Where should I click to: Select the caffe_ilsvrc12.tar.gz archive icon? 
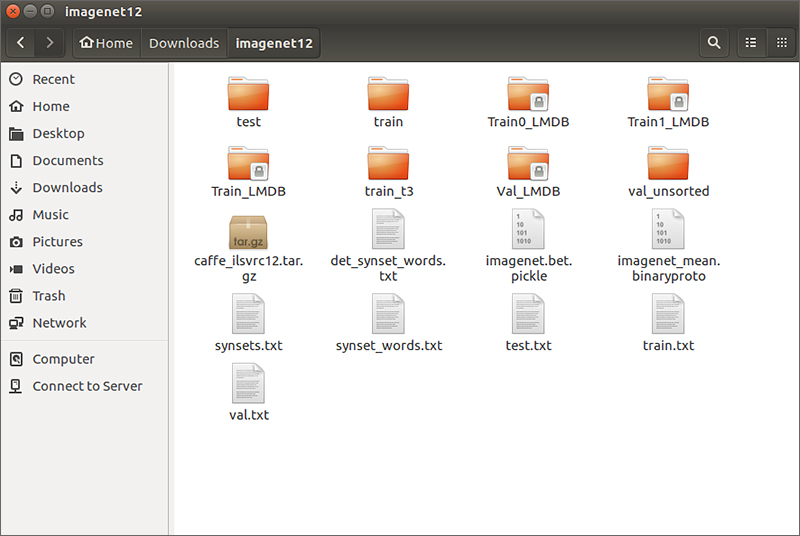[248, 232]
